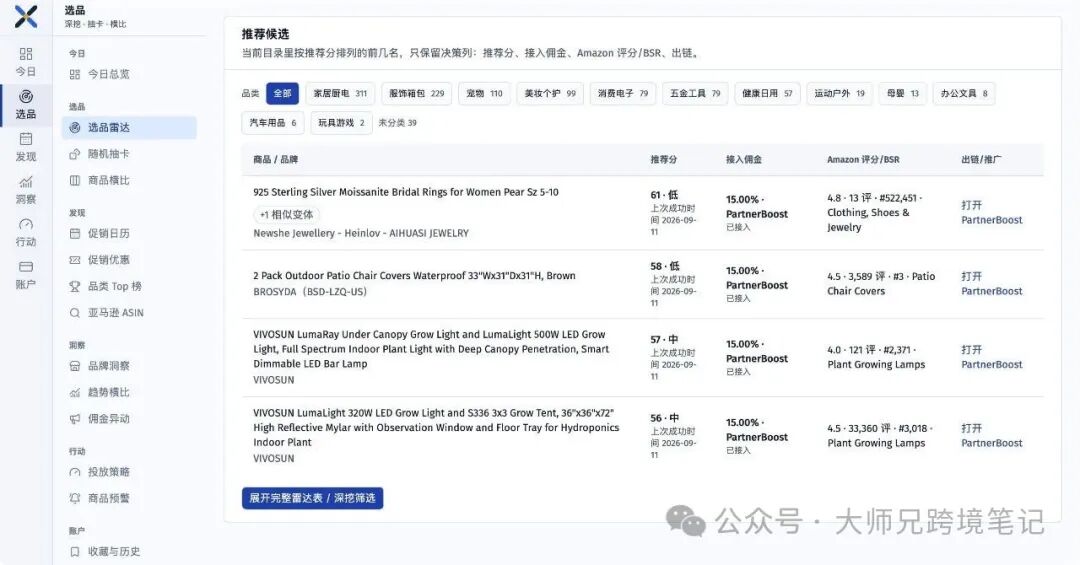
Task: Click the 925 Sterling Silver Moissanite product title
Action: click(x=406, y=192)
